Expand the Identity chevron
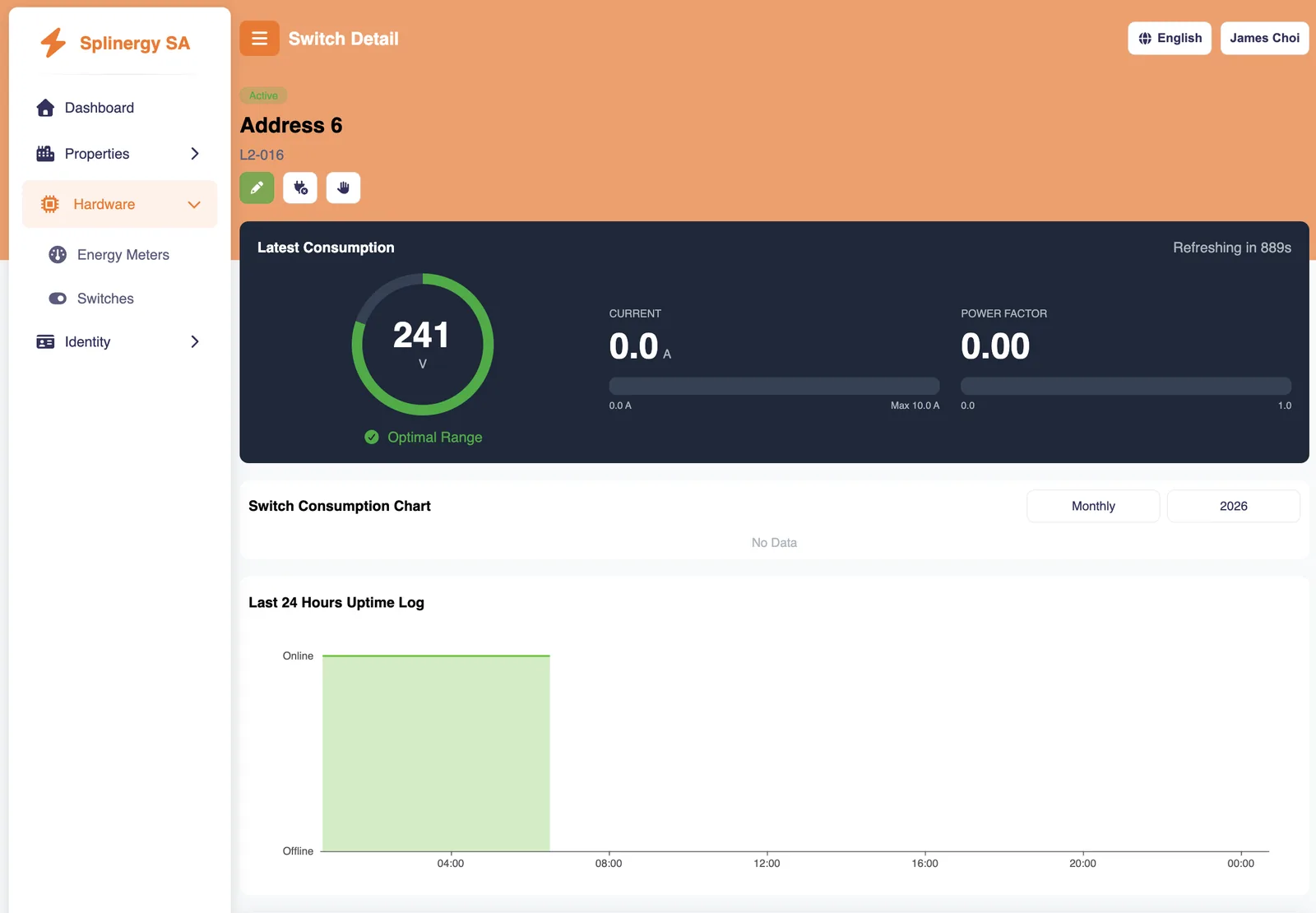 (195, 342)
